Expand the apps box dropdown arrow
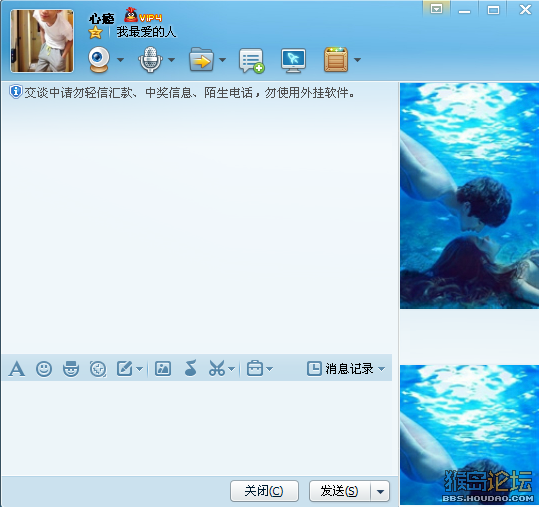The height and width of the screenshot is (507, 539). coord(358,60)
